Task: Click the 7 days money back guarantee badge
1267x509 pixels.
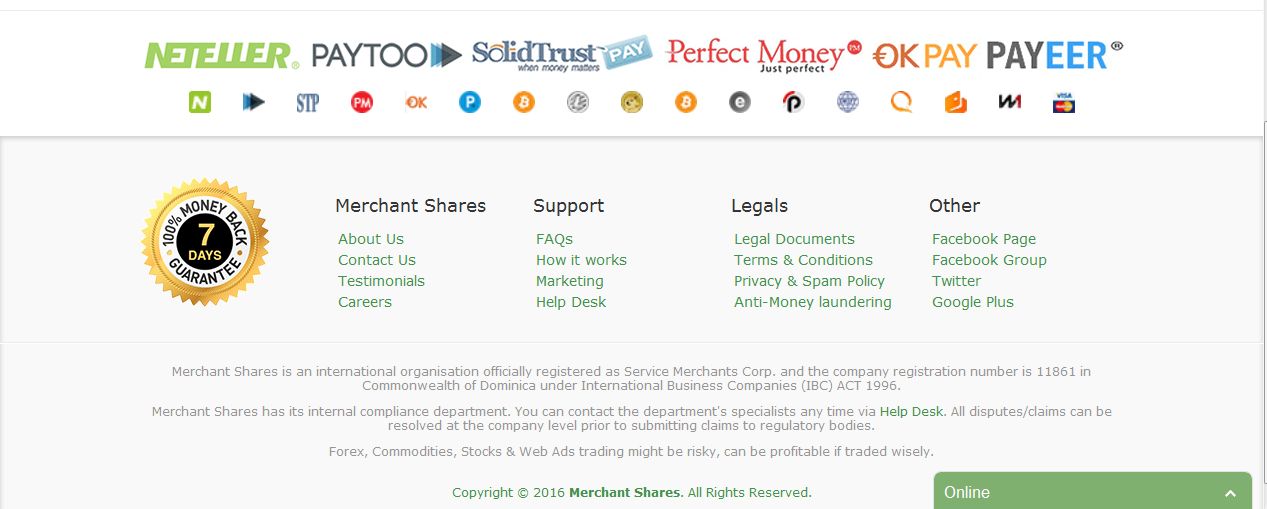Action: click(x=205, y=242)
